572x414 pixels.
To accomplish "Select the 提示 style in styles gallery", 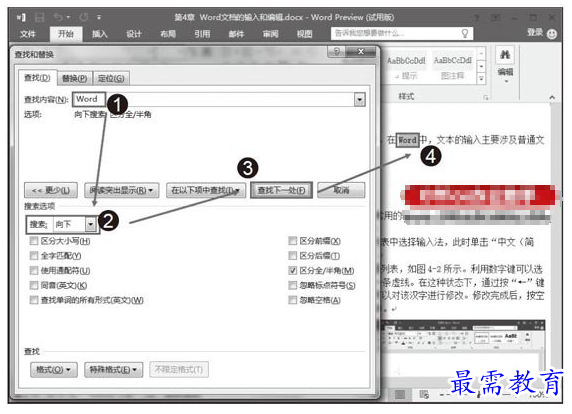I will (x=406, y=67).
